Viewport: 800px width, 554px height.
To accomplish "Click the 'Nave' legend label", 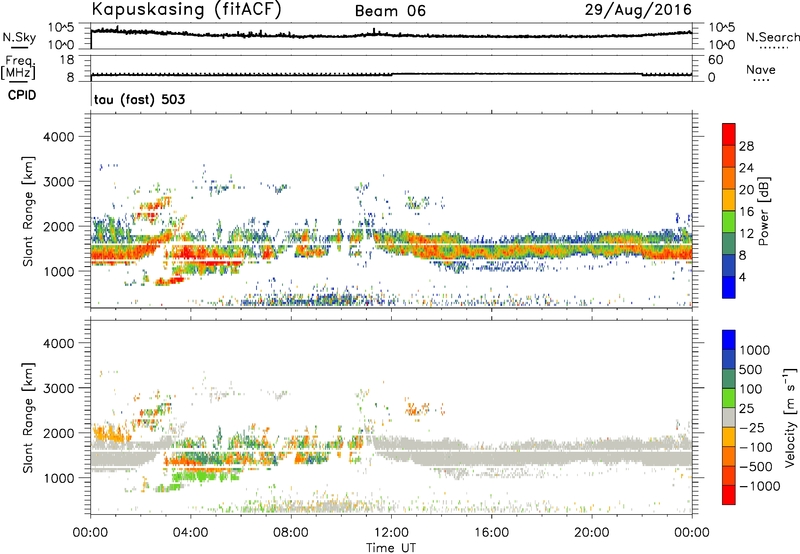I will [x=761, y=69].
